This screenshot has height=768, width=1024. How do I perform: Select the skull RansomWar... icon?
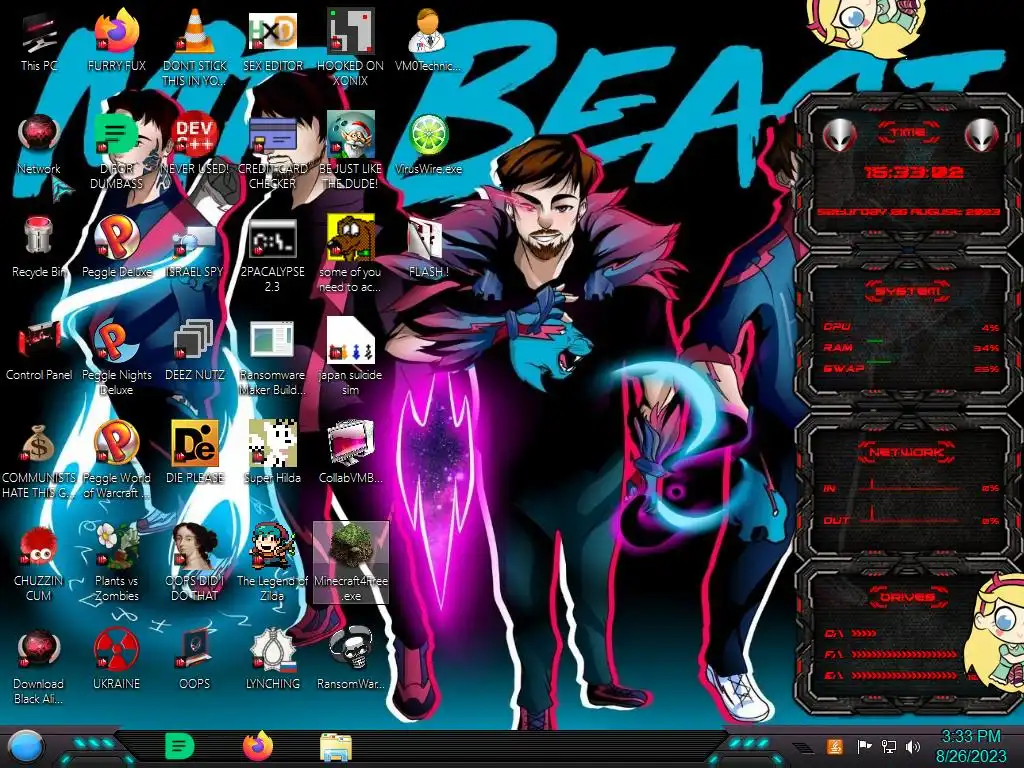pyautogui.click(x=350, y=660)
